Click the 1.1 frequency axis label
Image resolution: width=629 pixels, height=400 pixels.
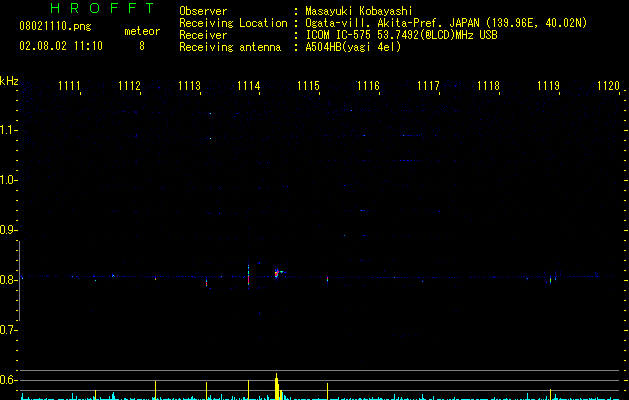point(8,130)
